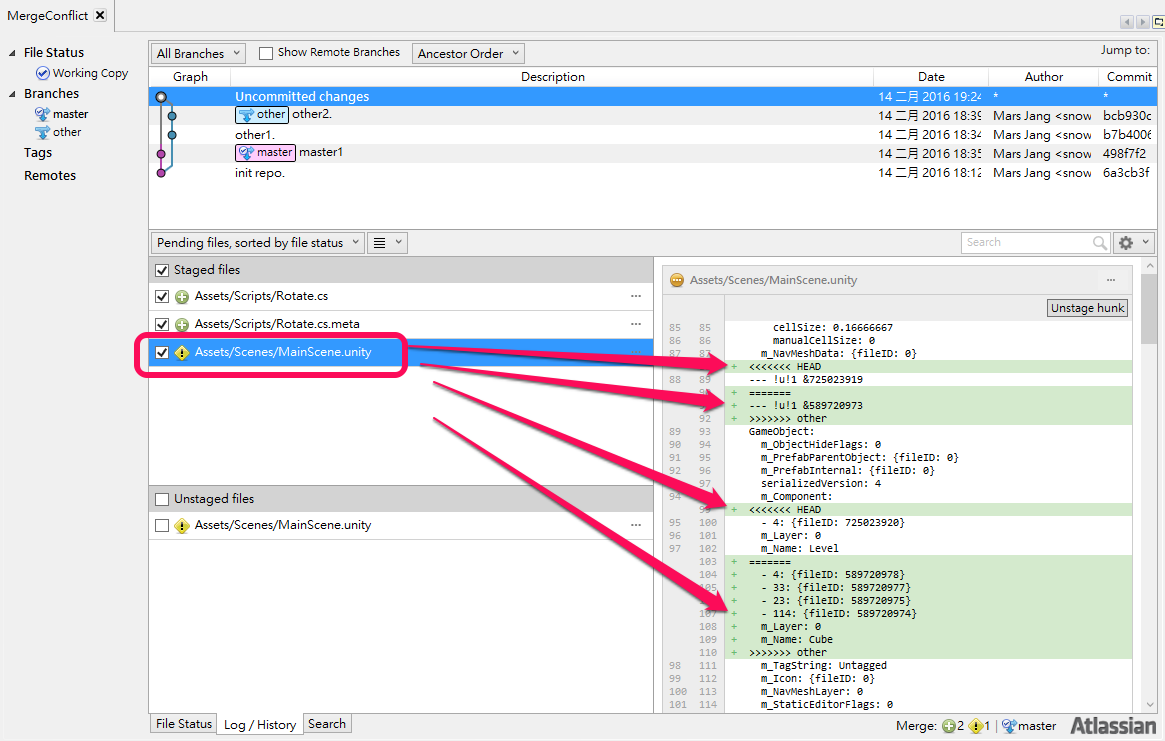
Task: Click the green added-file icon beside Rotate.cs
Action: click(181, 296)
